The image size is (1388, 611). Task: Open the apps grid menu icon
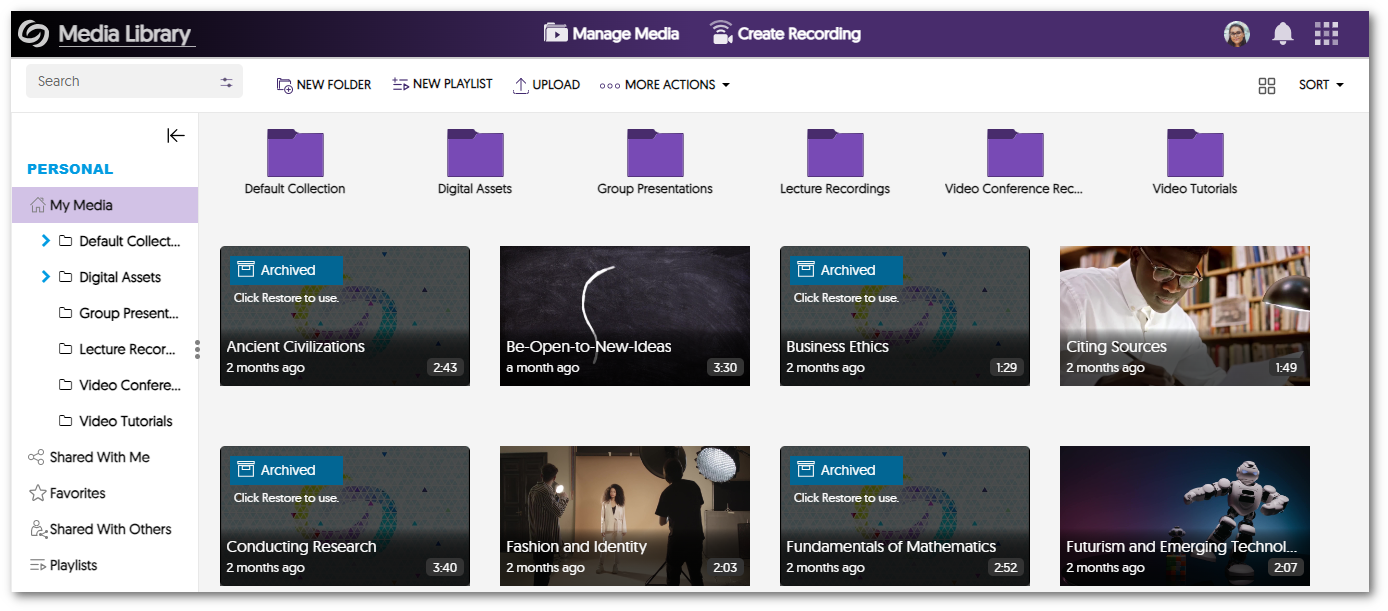[1326, 34]
